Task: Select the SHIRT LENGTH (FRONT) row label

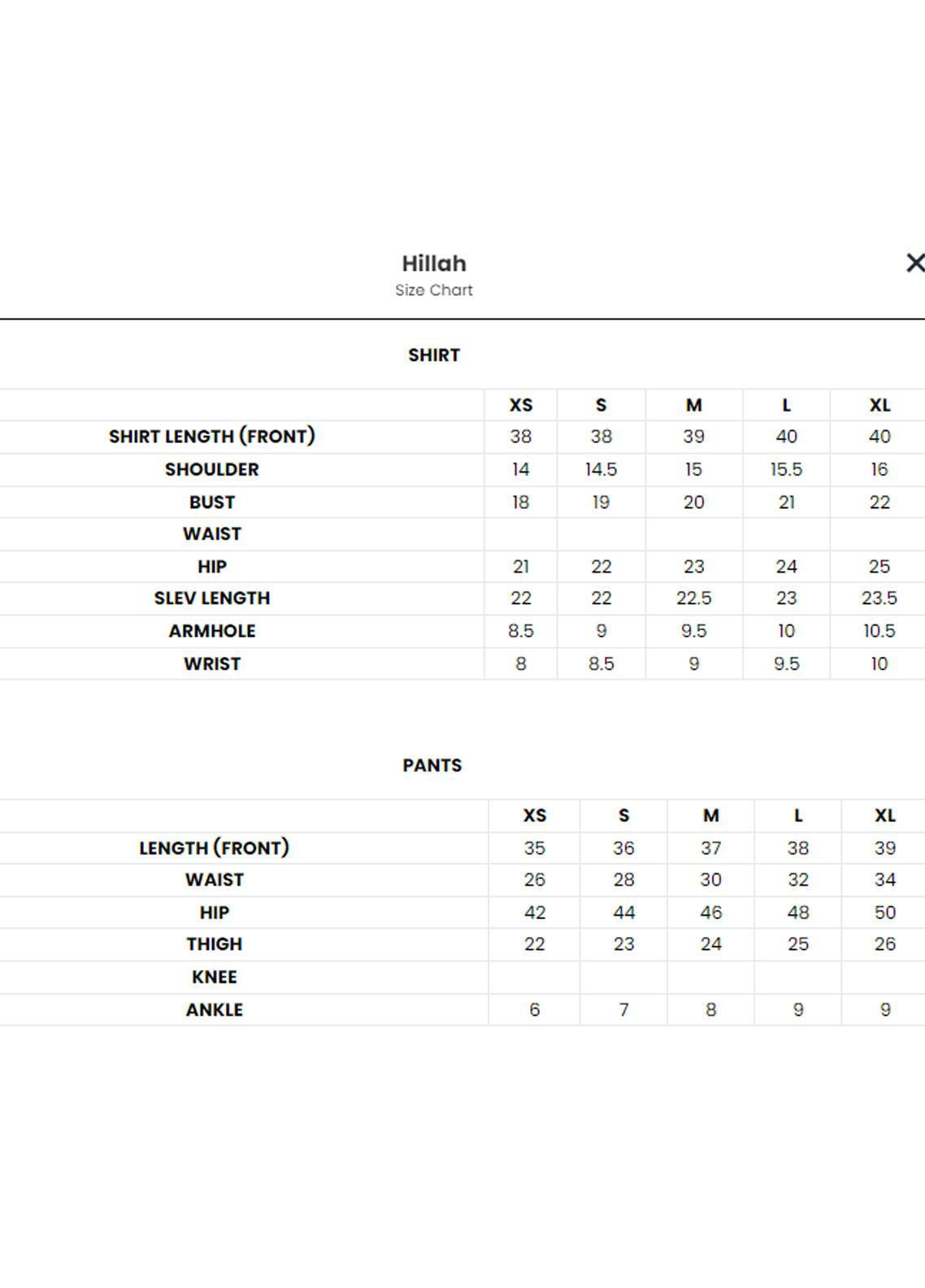Action: pyautogui.click(x=212, y=437)
